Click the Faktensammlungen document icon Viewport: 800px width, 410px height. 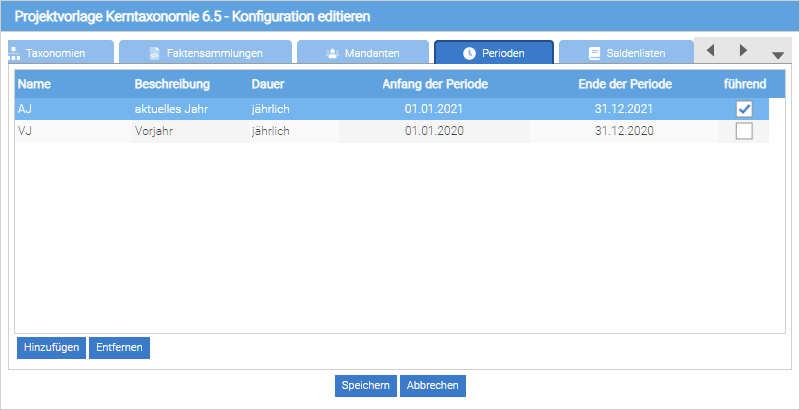[155, 52]
